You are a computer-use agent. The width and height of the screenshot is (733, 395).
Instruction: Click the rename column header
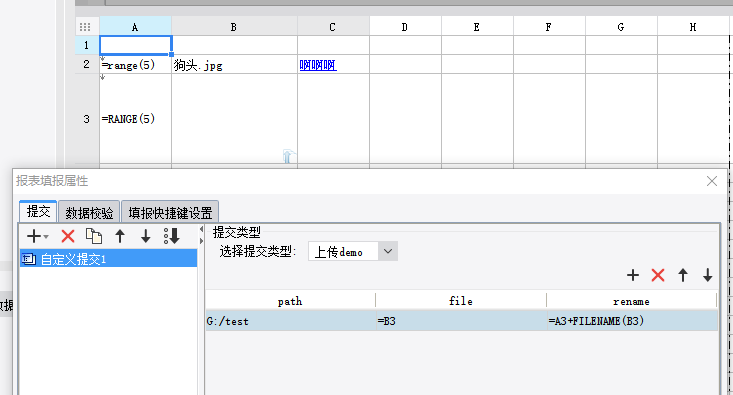click(x=631, y=301)
